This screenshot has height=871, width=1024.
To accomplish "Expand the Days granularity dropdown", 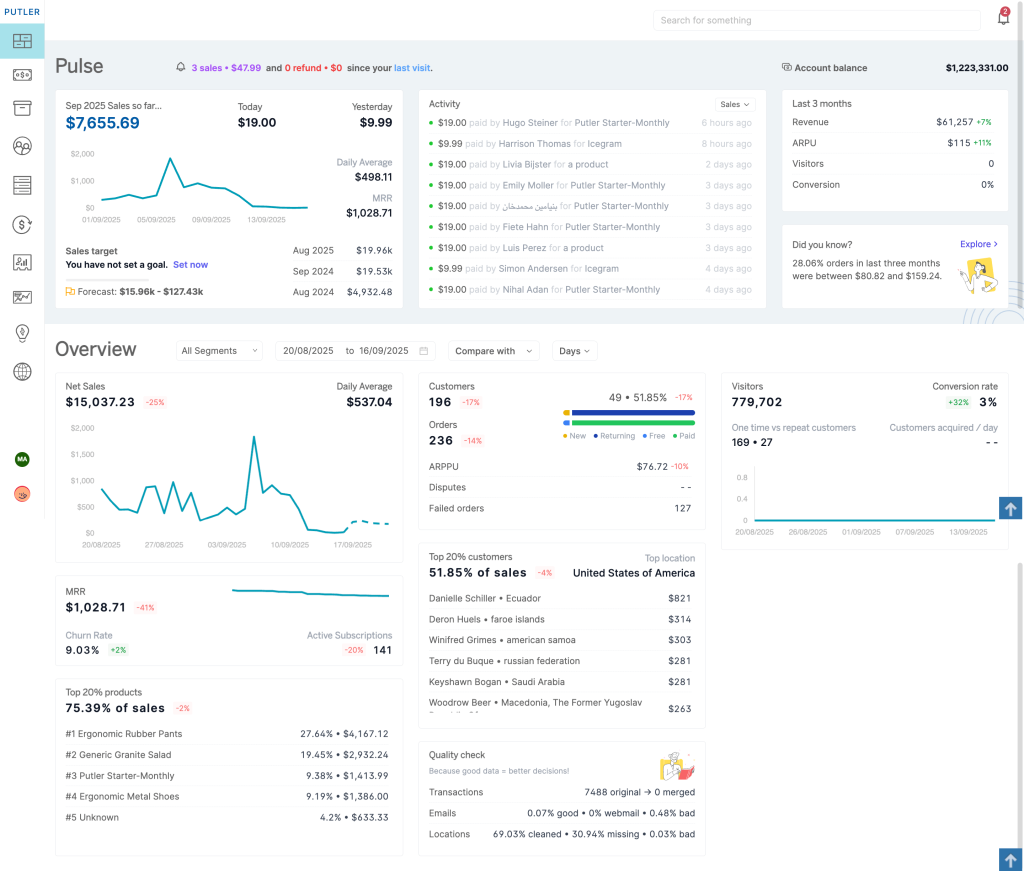I will (x=575, y=351).
